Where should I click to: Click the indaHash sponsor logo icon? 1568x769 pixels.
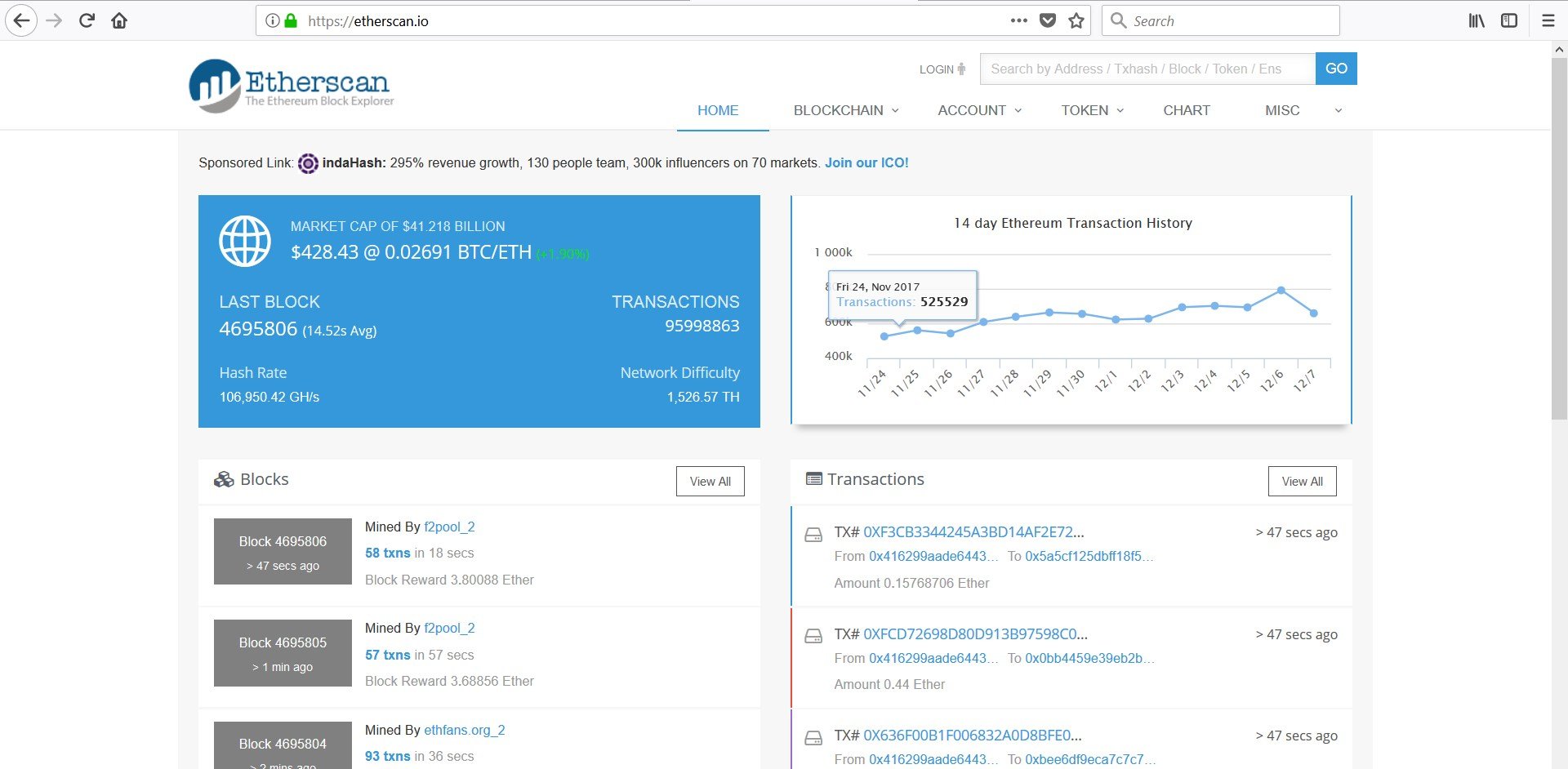(308, 163)
